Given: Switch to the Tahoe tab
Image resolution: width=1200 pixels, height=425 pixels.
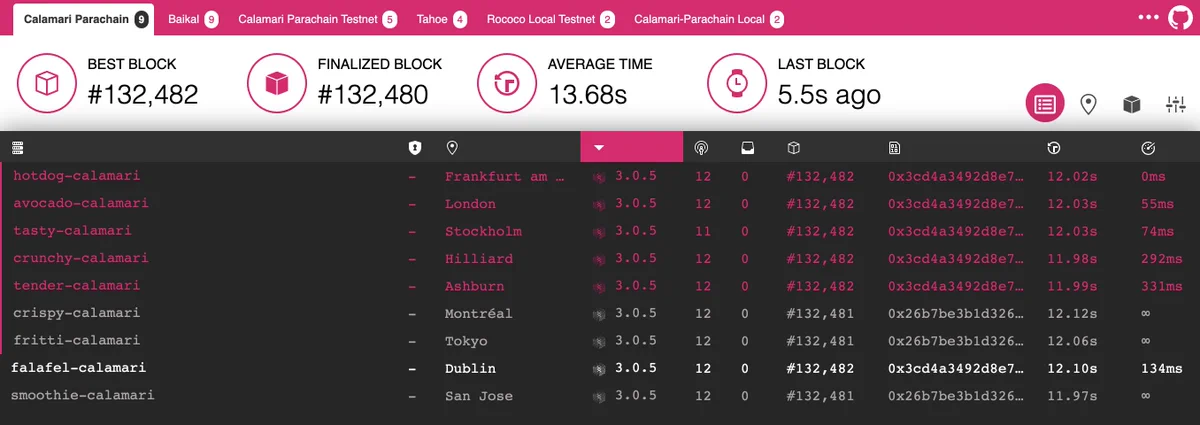Looking at the screenshot, I should (441, 19).
